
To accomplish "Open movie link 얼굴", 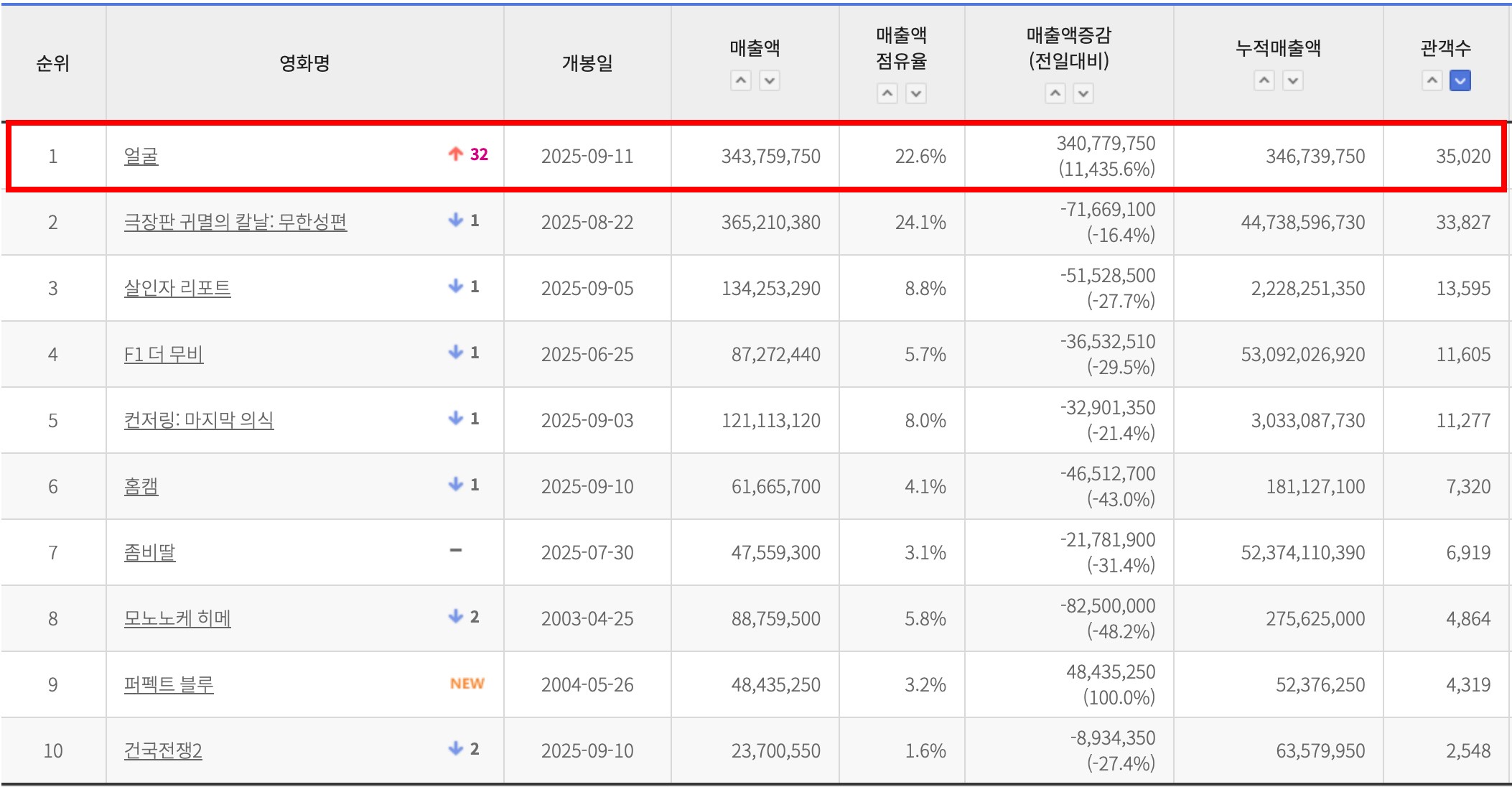I will click(x=141, y=156).
